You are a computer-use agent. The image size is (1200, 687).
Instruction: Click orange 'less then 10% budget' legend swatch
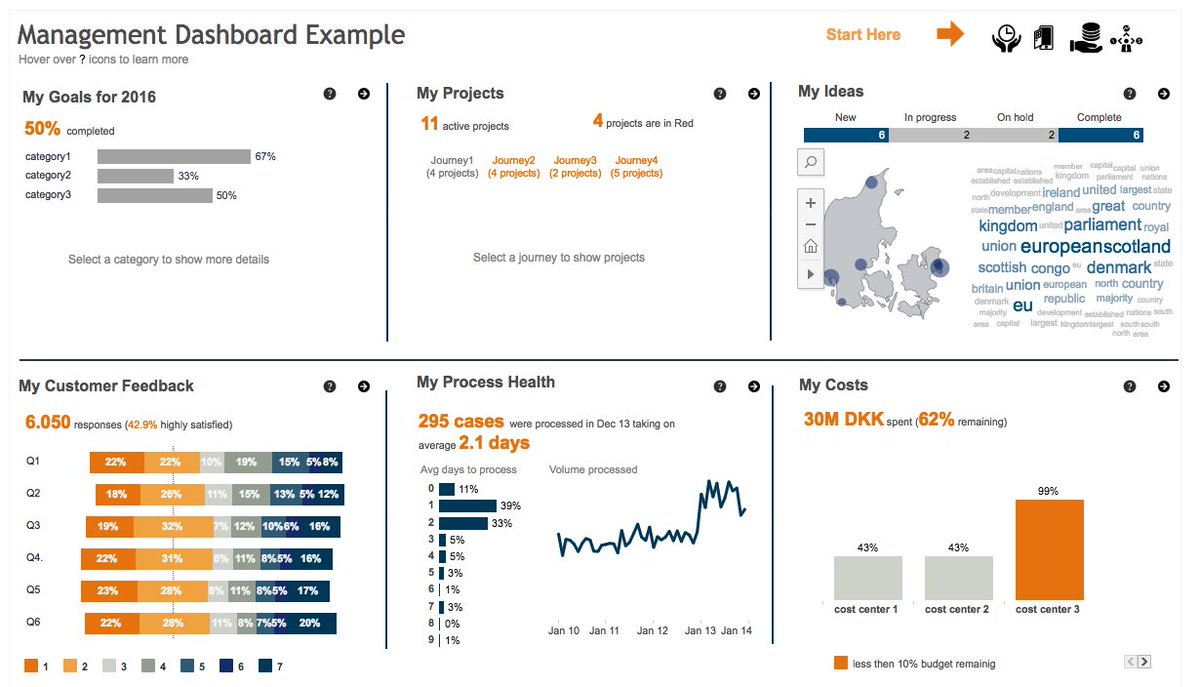pyautogui.click(x=840, y=663)
